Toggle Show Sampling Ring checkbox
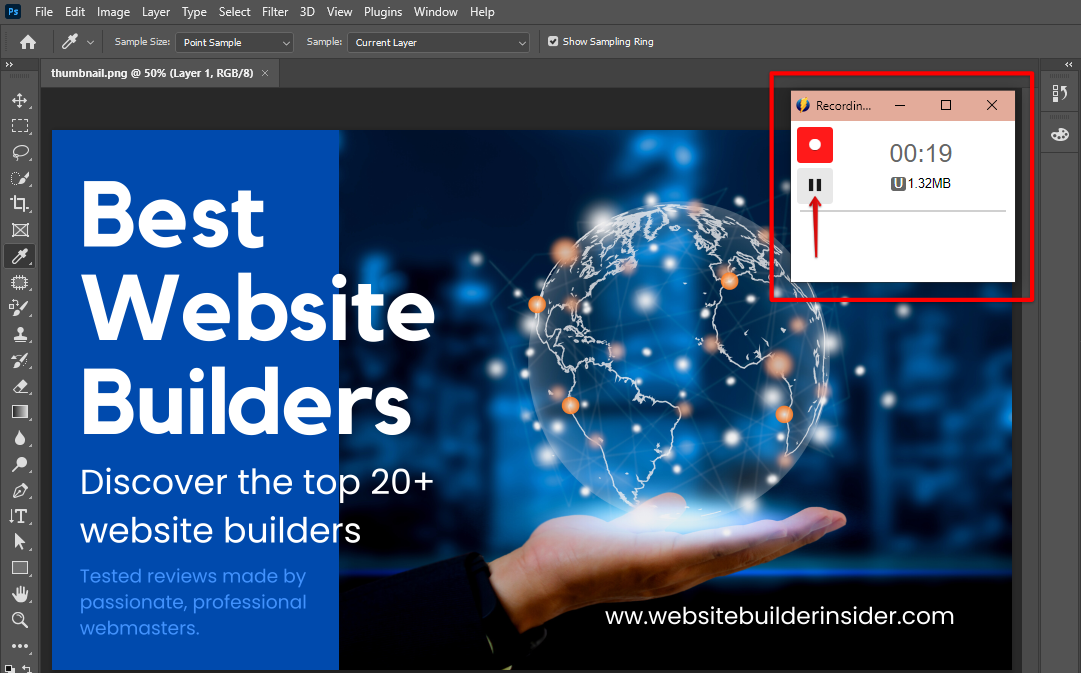The image size is (1081, 673). 553,41
